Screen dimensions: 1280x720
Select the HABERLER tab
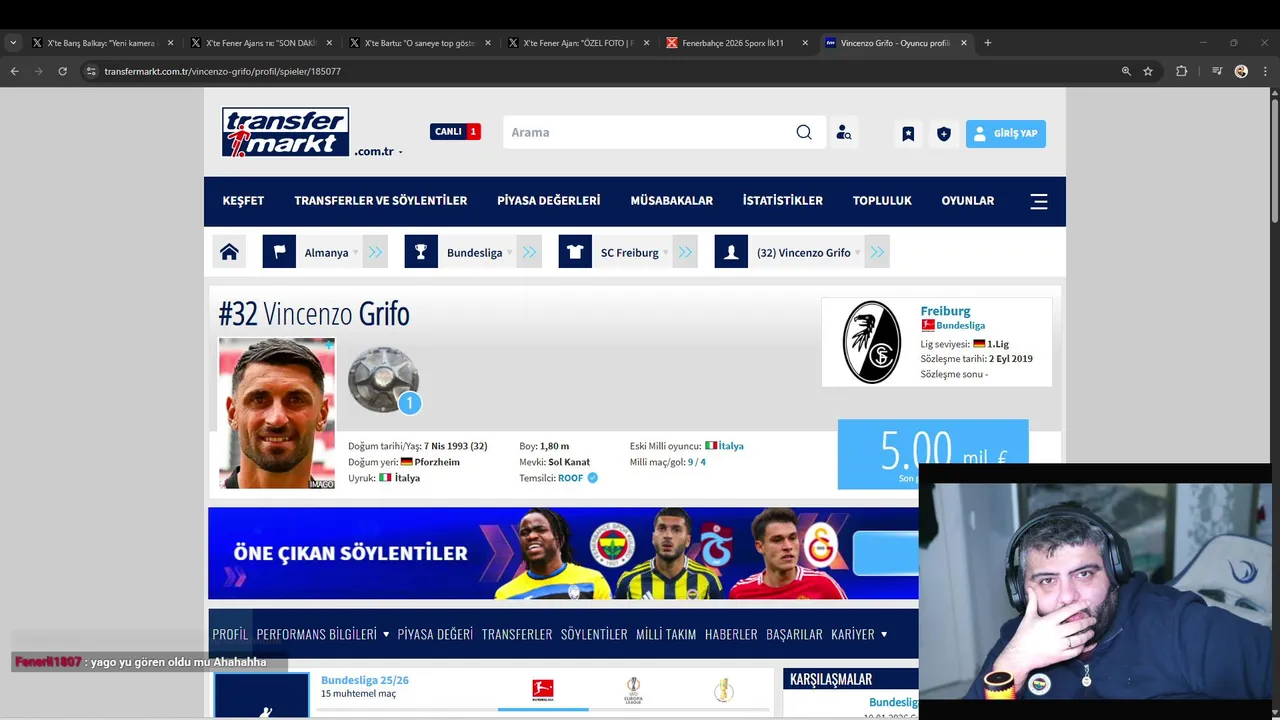pos(731,634)
